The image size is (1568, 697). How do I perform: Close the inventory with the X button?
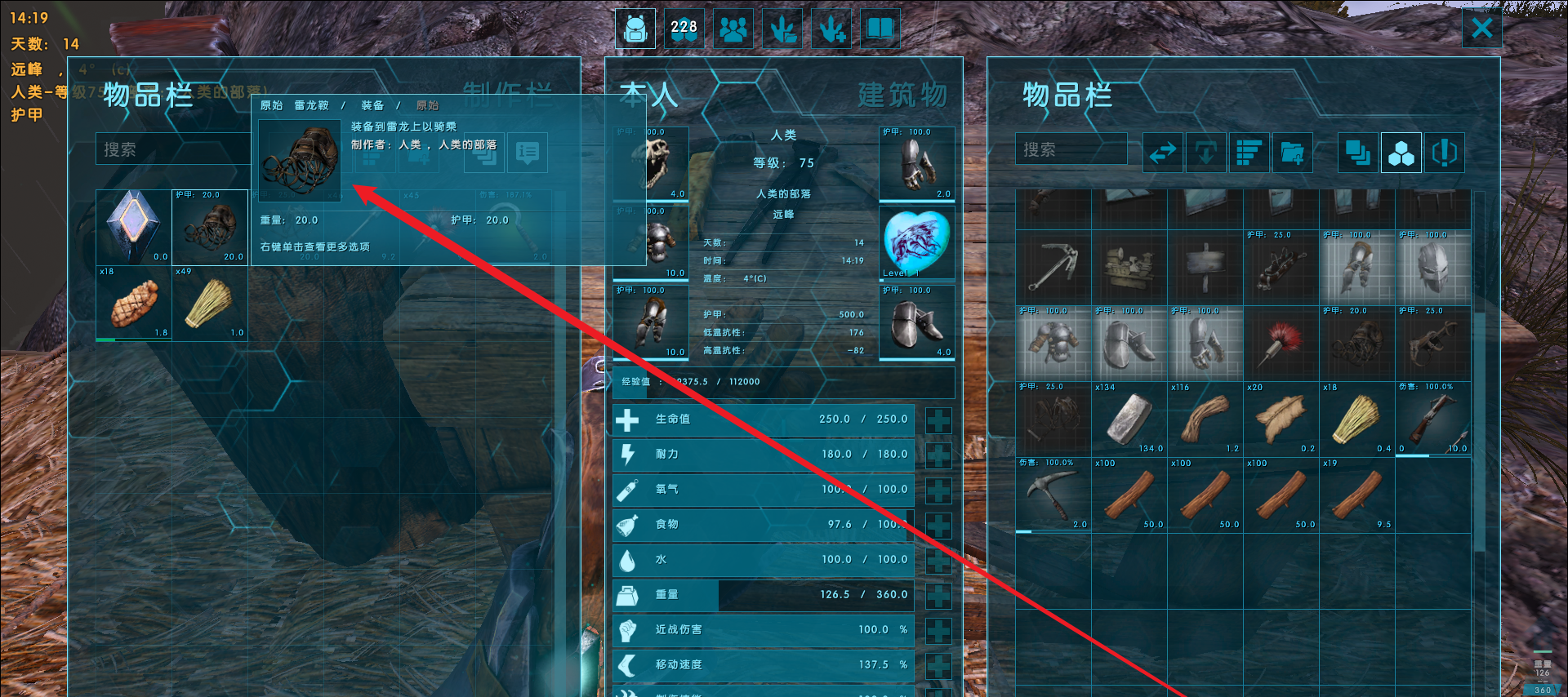[1482, 29]
